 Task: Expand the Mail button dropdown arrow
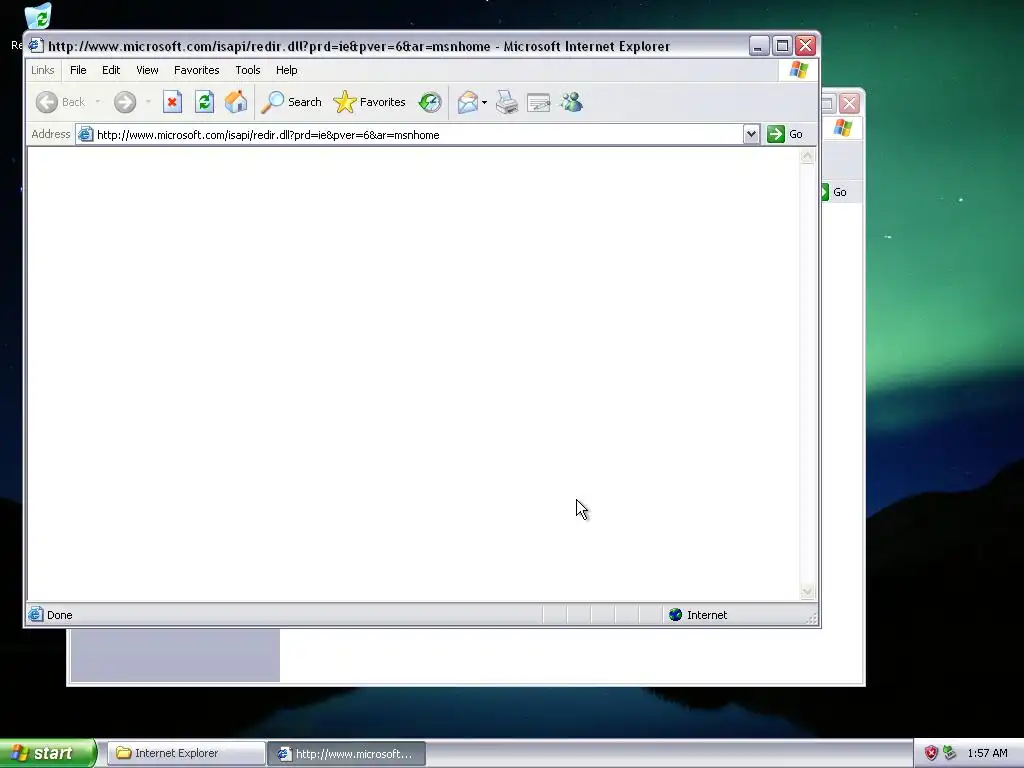click(x=485, y=103)
